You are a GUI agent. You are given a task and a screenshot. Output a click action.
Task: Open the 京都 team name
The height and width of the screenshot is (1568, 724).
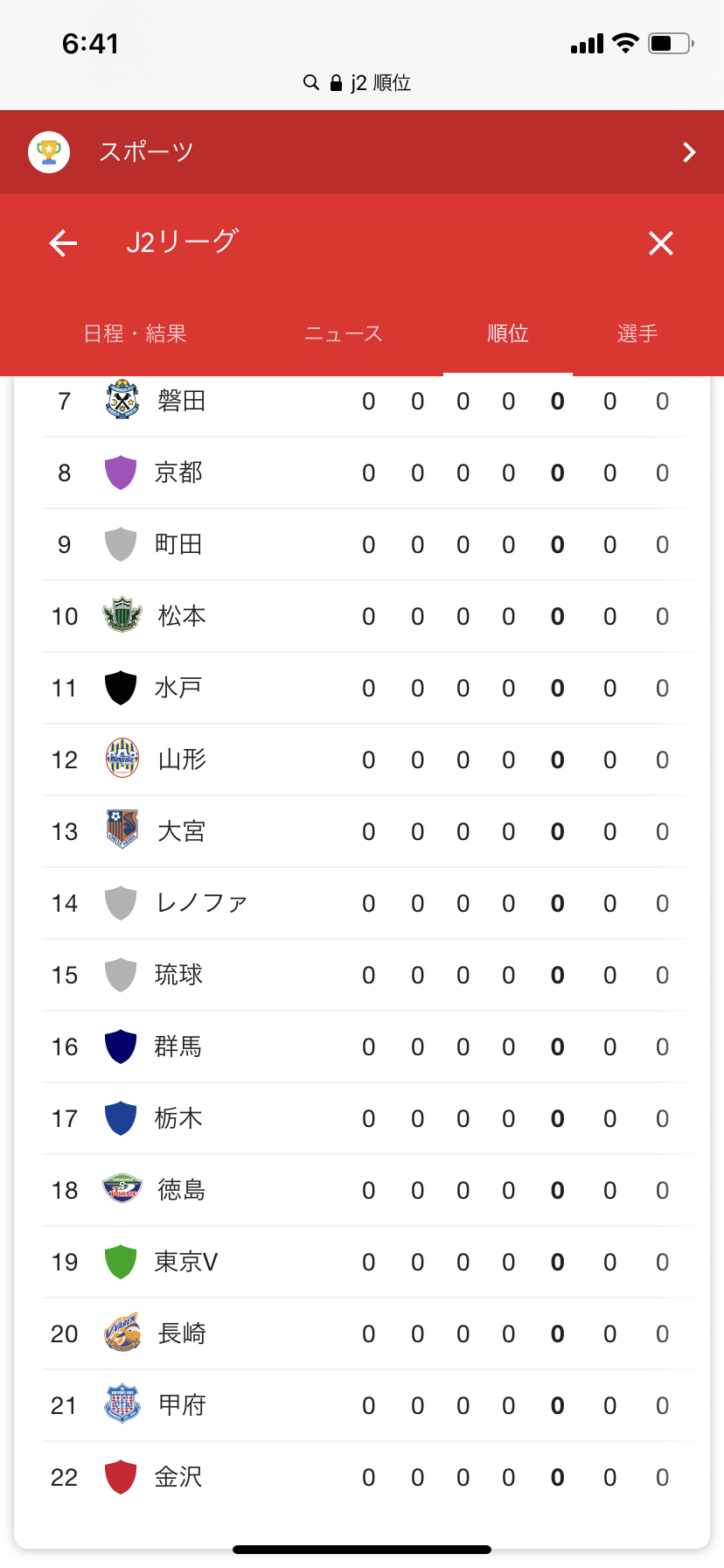pyautogui.click(x=178, y=472)
